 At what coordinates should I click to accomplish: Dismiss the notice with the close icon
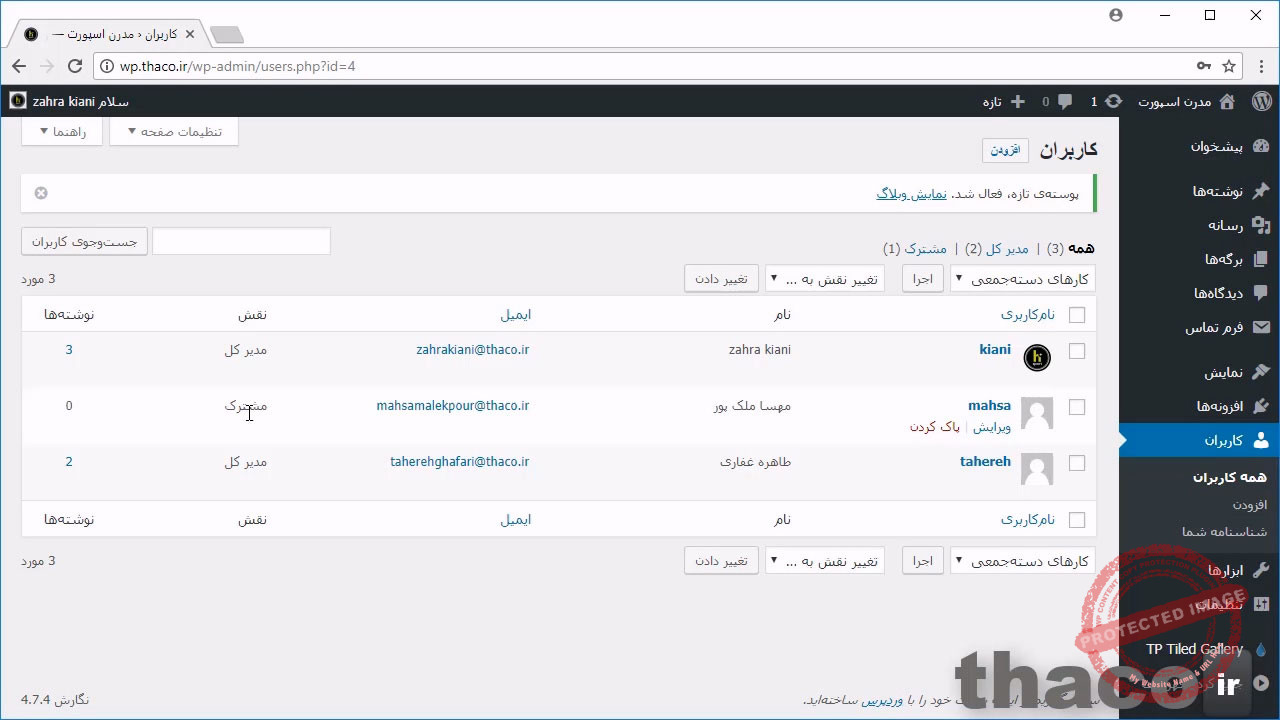(41, 193)
